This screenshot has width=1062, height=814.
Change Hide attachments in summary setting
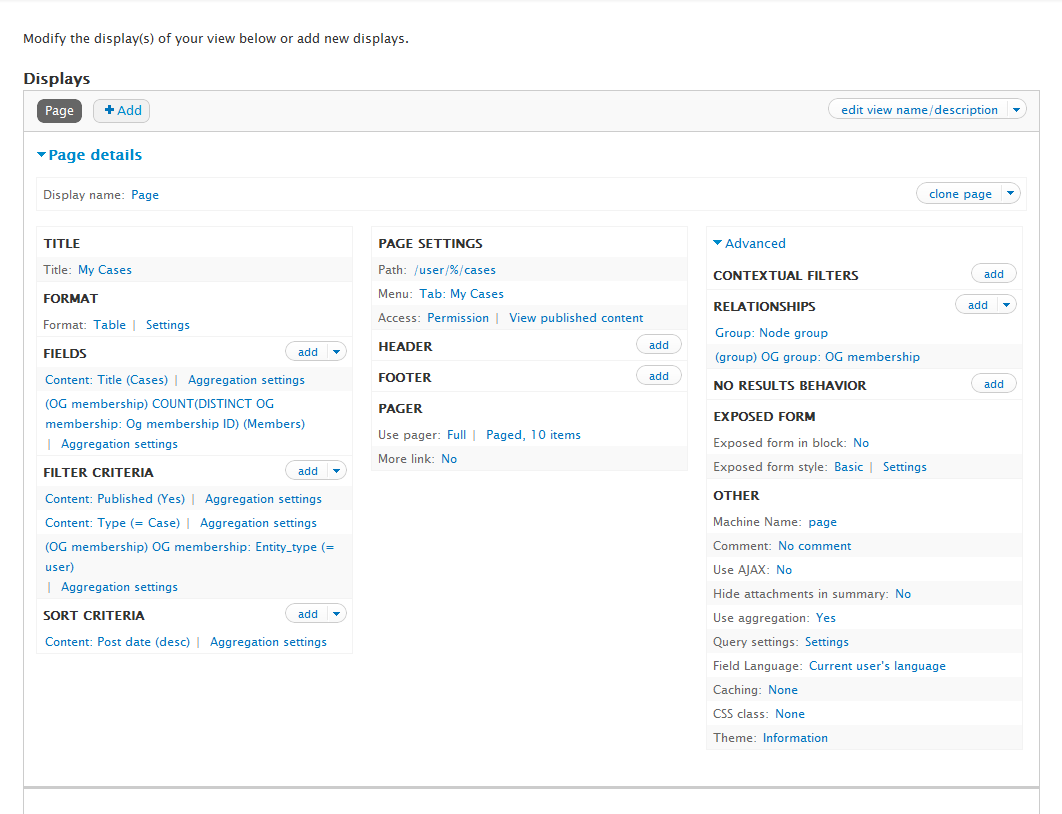[903, 594]
